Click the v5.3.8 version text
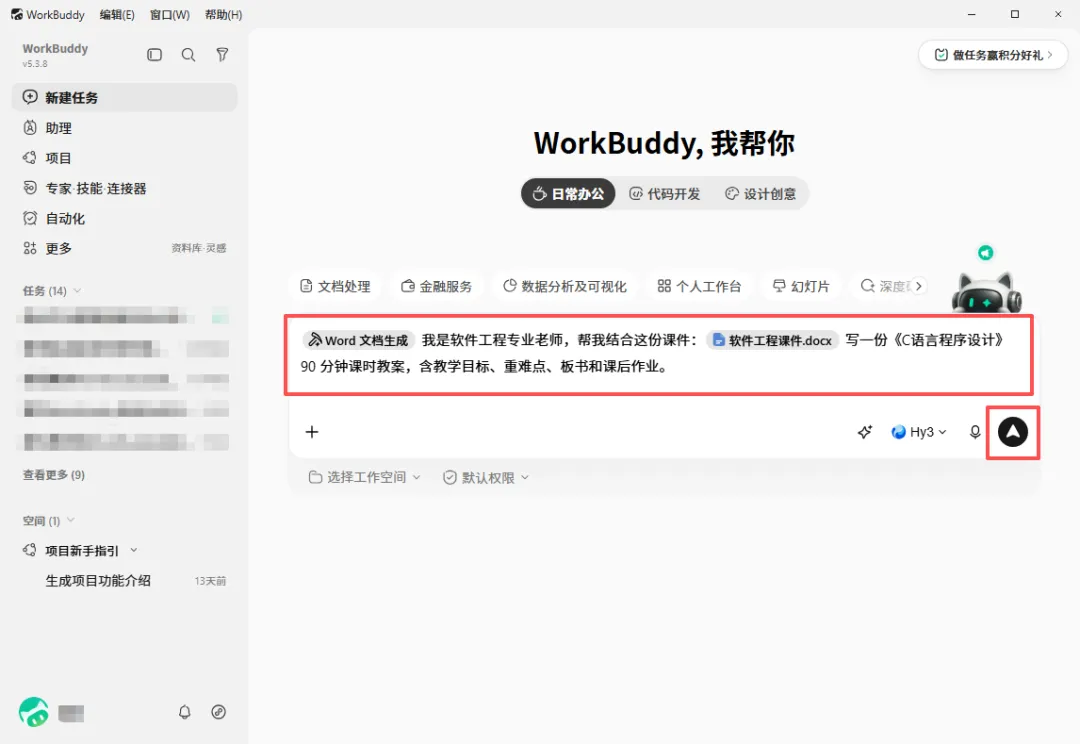Image resolution: width=1080 pixels, height=744 pixels. pos(35,63)
